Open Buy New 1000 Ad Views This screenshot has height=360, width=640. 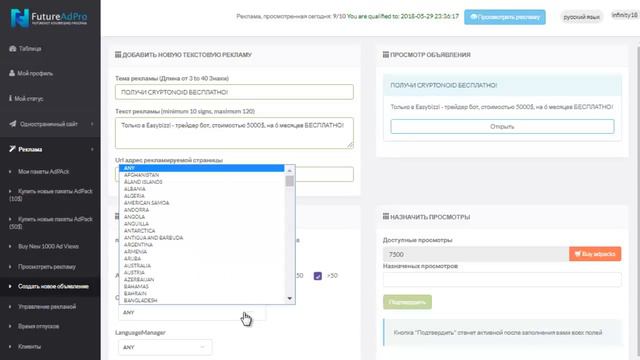pyautogui.click(x=48, y=246)
